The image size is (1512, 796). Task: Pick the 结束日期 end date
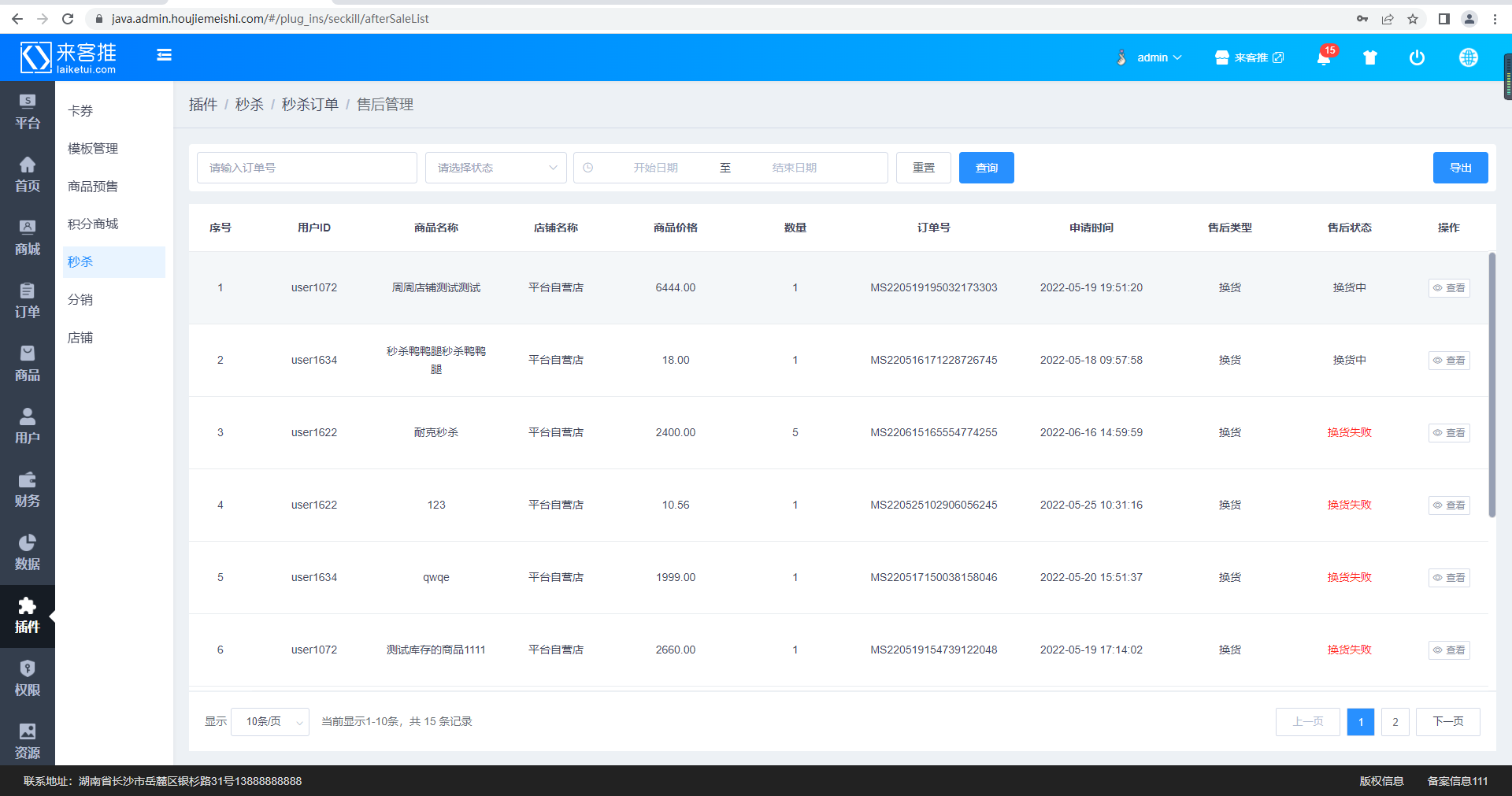[794, 168]
